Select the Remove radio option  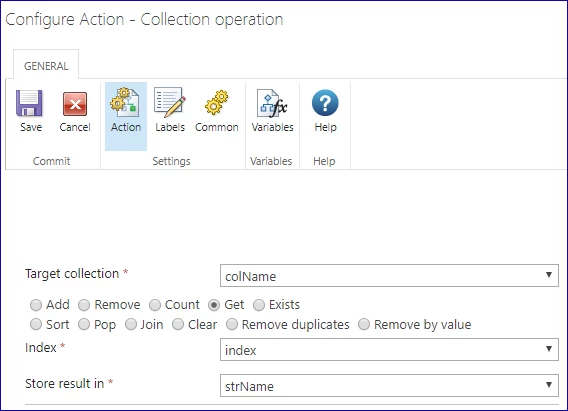(x=84, y=305)
